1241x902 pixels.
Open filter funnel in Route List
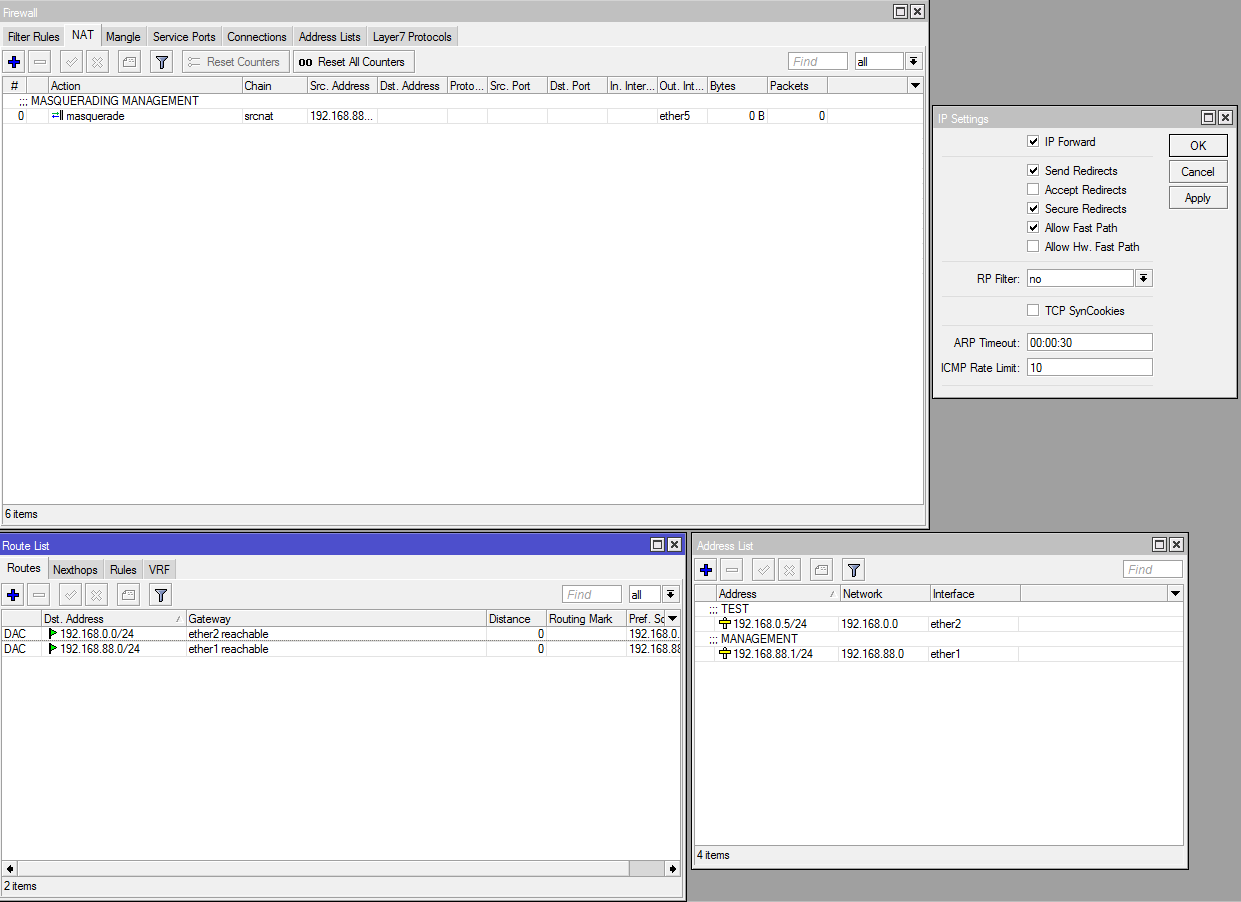coord(161,595)
